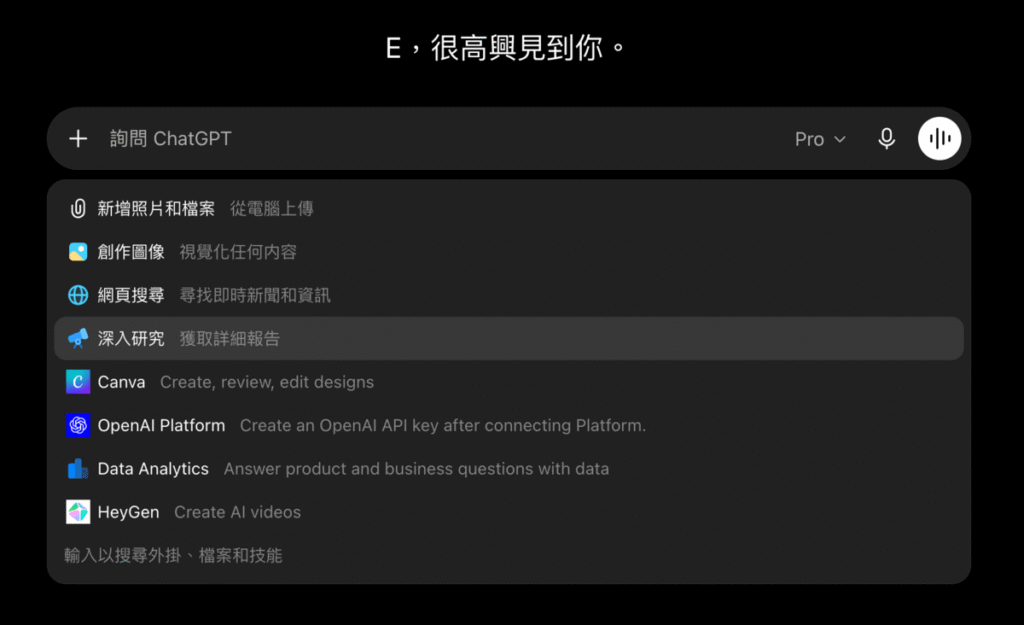Click the 輸入以搜尋外掛、檔案和技能 hint text
Screen dimensions: 1024x625
click(x=173, y=555)
